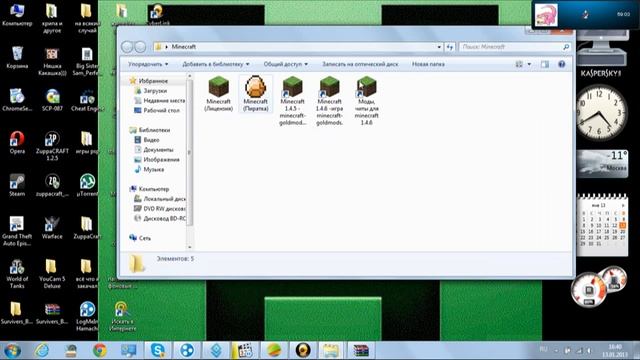Image resolution: width=640 pixels, height=360 pixels.
Task: Click the Поиск: Minecraft search field
Action: click(x=515, y=47)
